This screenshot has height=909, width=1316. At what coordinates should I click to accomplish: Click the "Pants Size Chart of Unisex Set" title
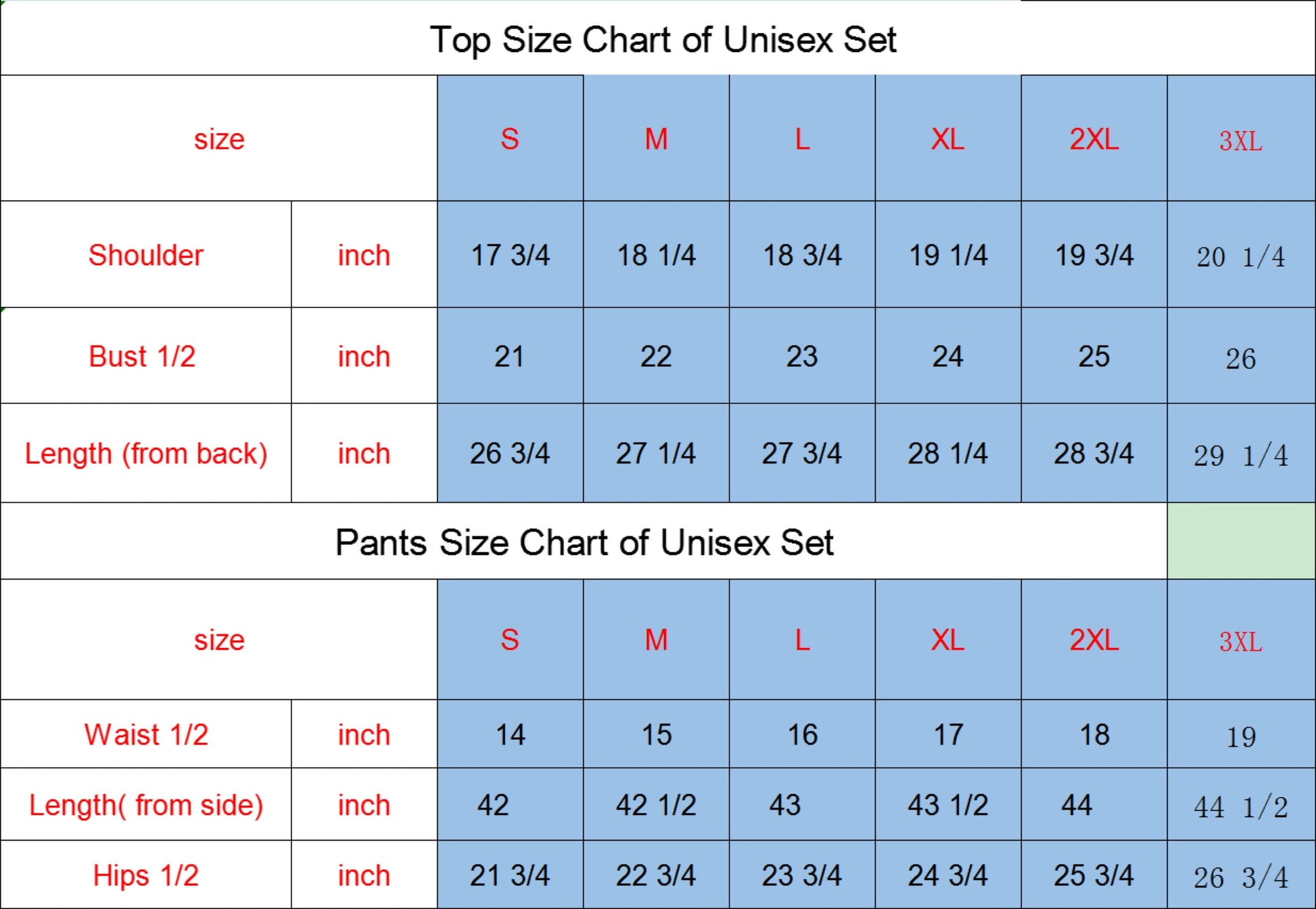(x=584, y=542)
